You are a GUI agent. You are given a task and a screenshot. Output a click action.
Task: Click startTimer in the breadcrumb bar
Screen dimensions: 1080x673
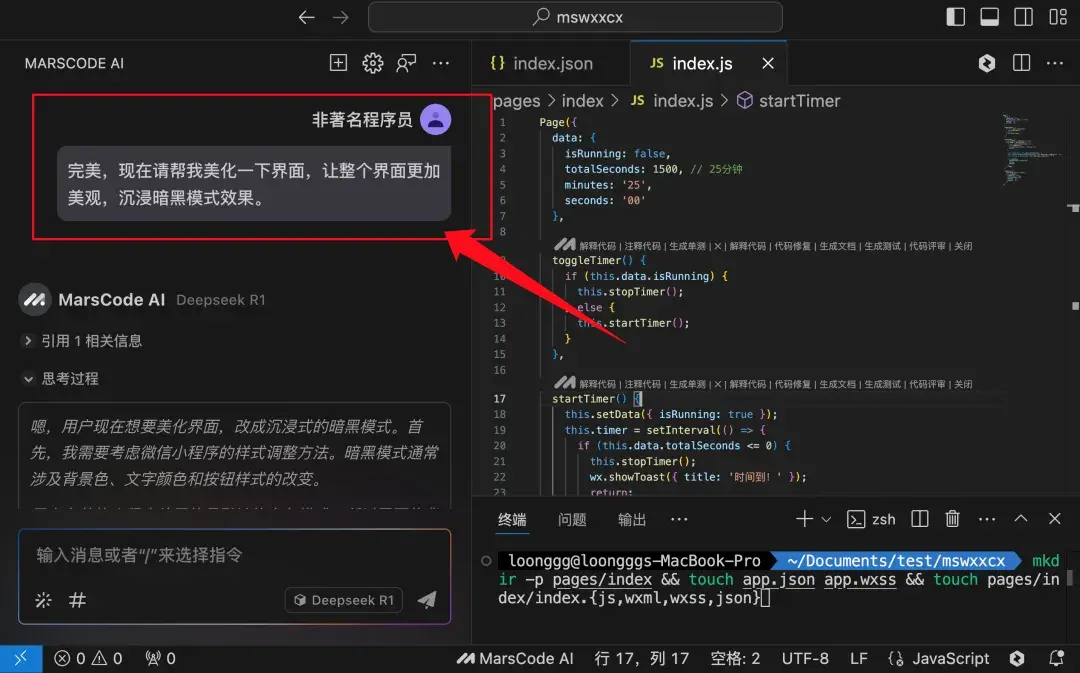[x=801, y=100]
